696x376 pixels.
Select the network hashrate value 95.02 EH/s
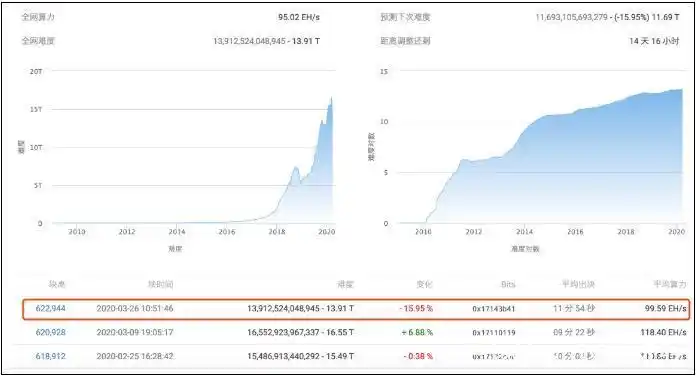[x=299, y=17]
